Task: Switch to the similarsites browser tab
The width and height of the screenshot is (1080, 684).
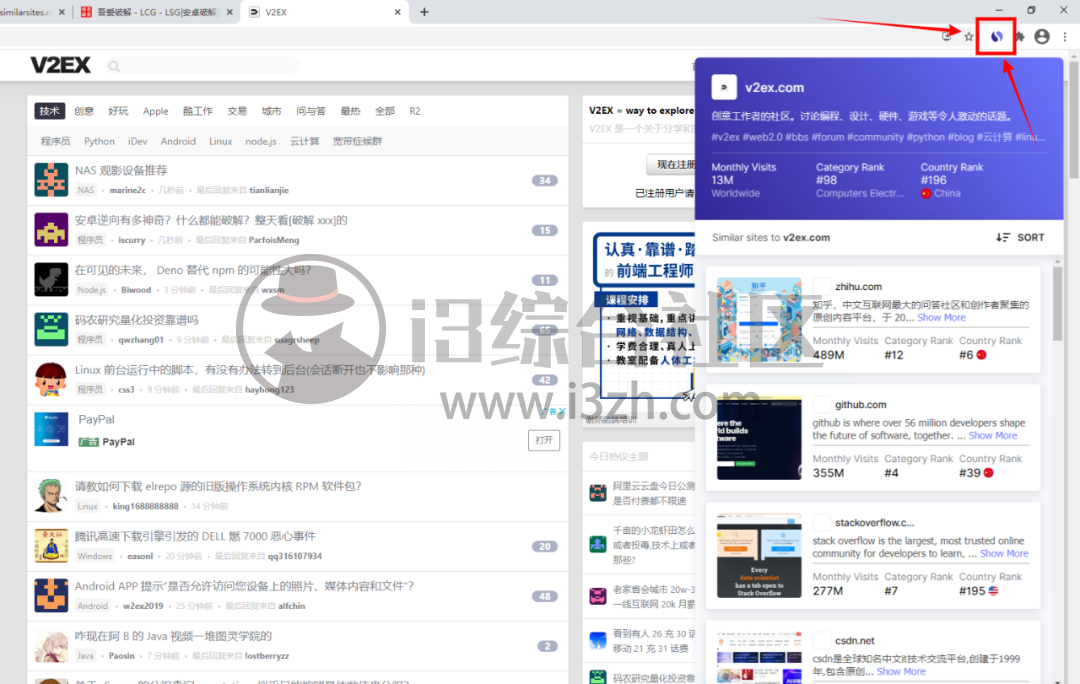Action: (x=33, y=12)
